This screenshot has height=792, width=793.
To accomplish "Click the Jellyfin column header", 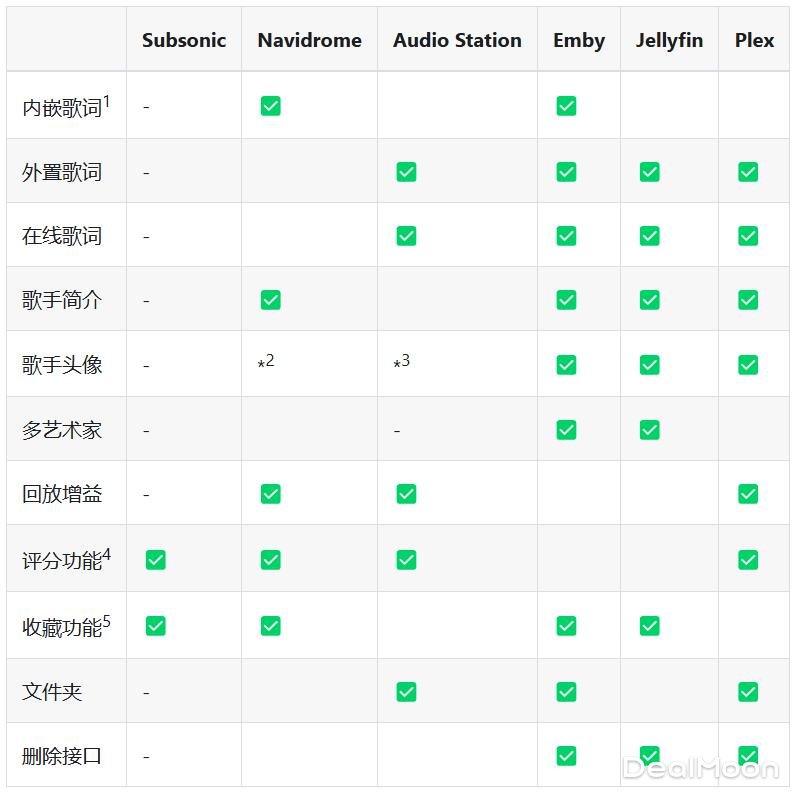I will pyautogui.click(x=669, y=41).
